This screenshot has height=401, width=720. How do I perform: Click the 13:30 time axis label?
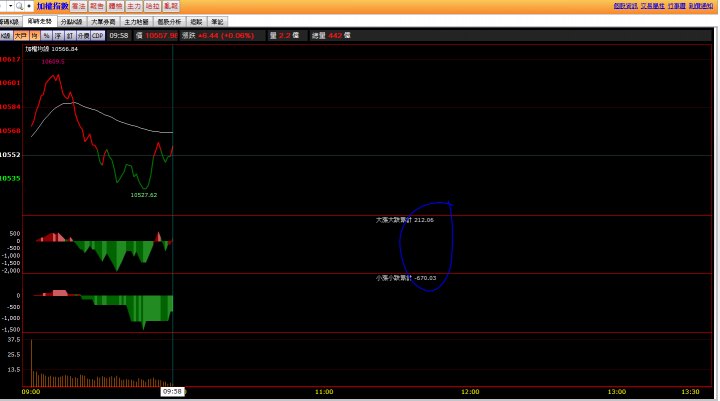pyautogui.click(x=690, y=392)
